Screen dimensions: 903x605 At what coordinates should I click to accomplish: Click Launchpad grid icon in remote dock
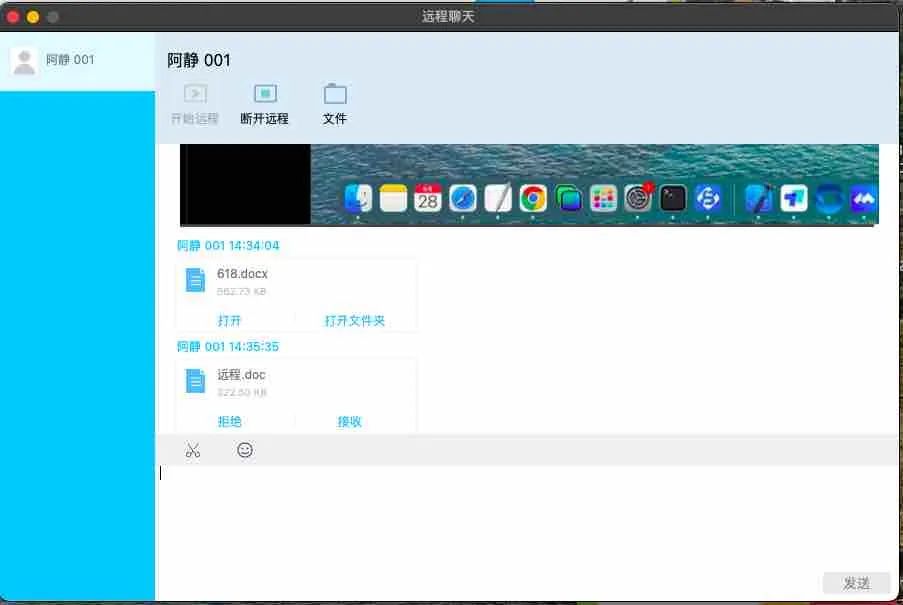tap(603, 199)
